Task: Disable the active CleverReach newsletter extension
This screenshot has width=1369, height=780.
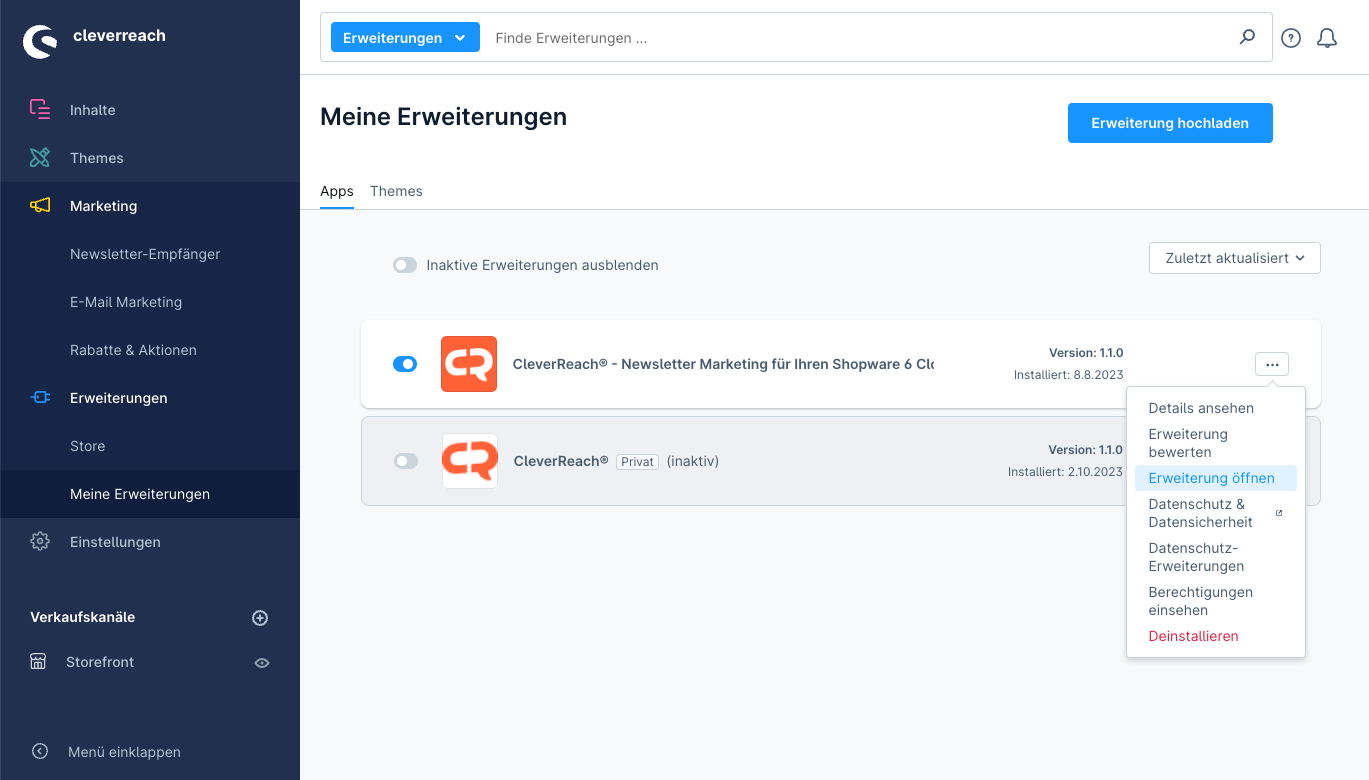Action: 405,364
